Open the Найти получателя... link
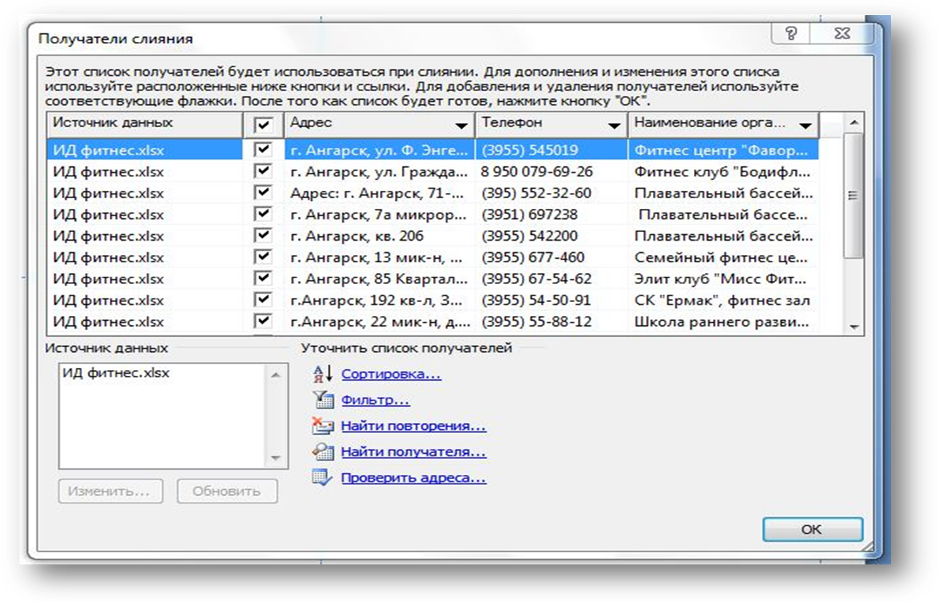The image size is (938, 602). (413, 451)
